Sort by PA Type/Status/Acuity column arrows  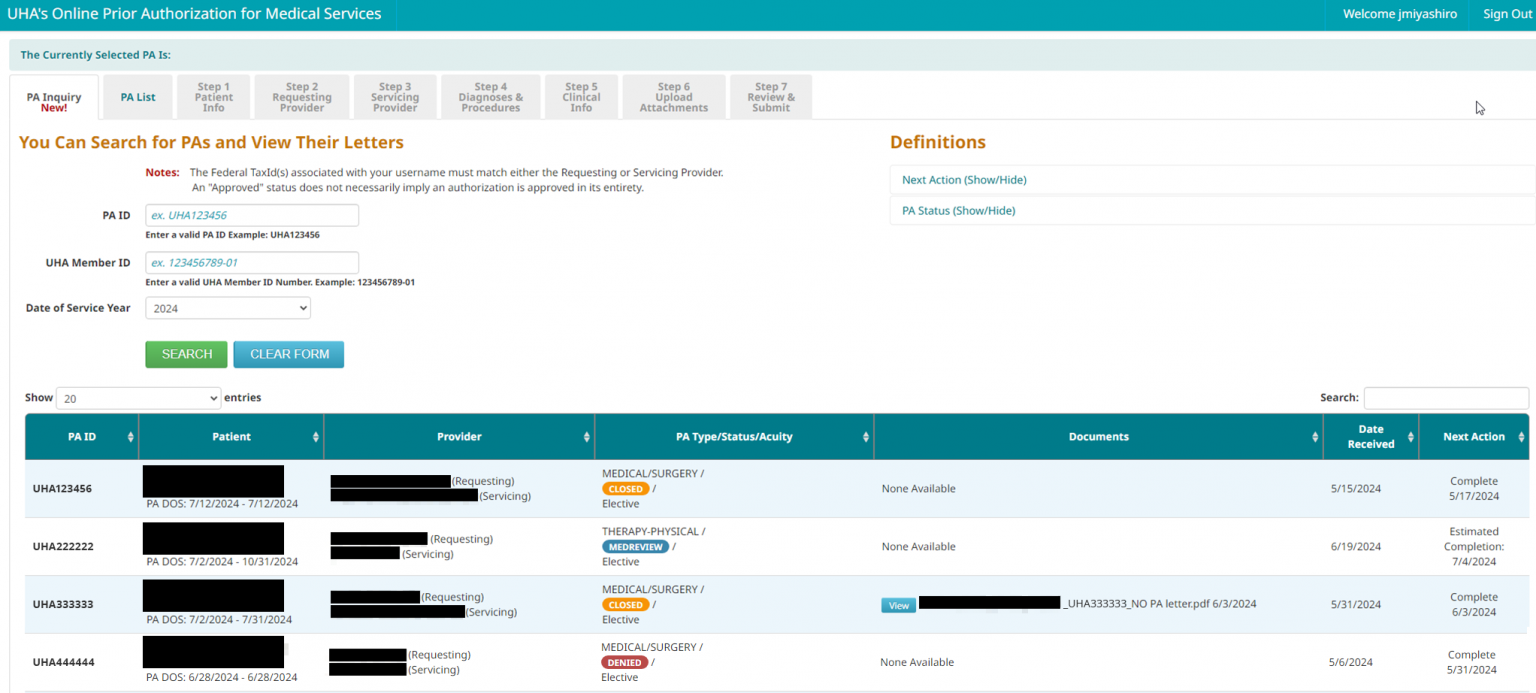coord(866,437)
